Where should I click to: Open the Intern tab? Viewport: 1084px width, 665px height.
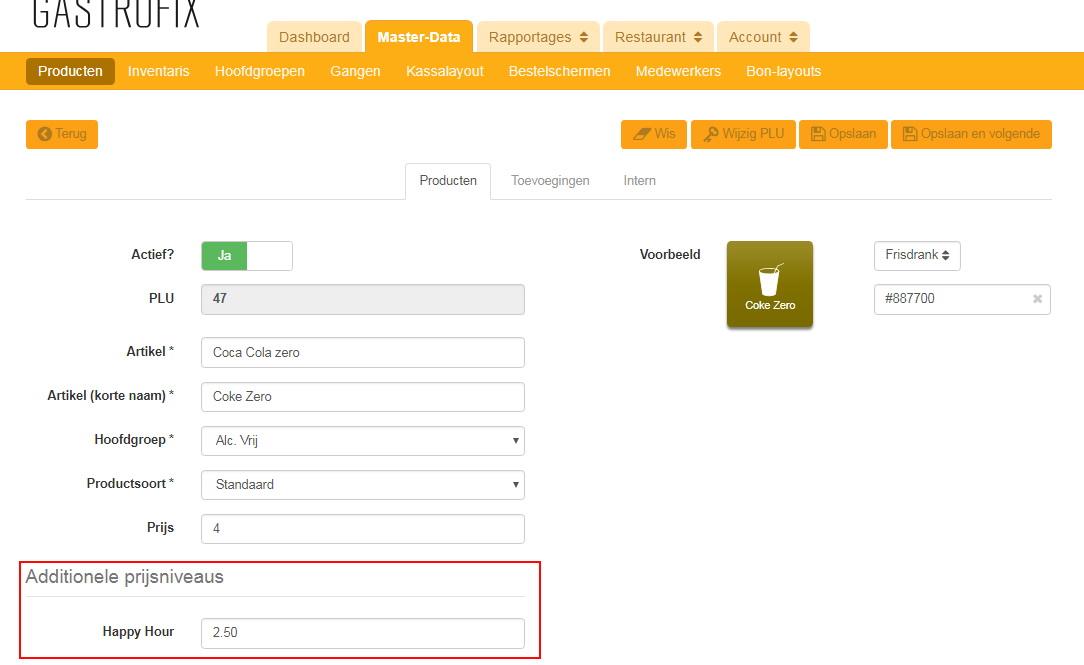point(639,181)
